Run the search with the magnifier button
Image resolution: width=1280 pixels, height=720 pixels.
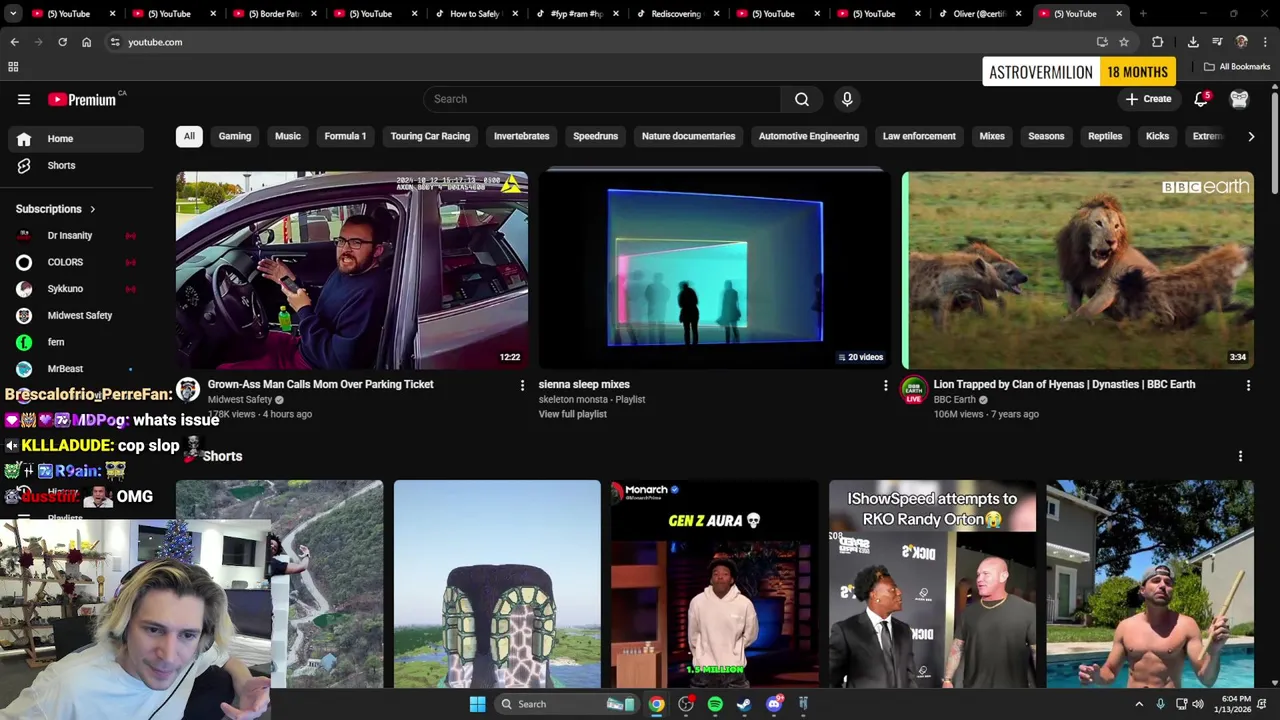coord(802,99)
